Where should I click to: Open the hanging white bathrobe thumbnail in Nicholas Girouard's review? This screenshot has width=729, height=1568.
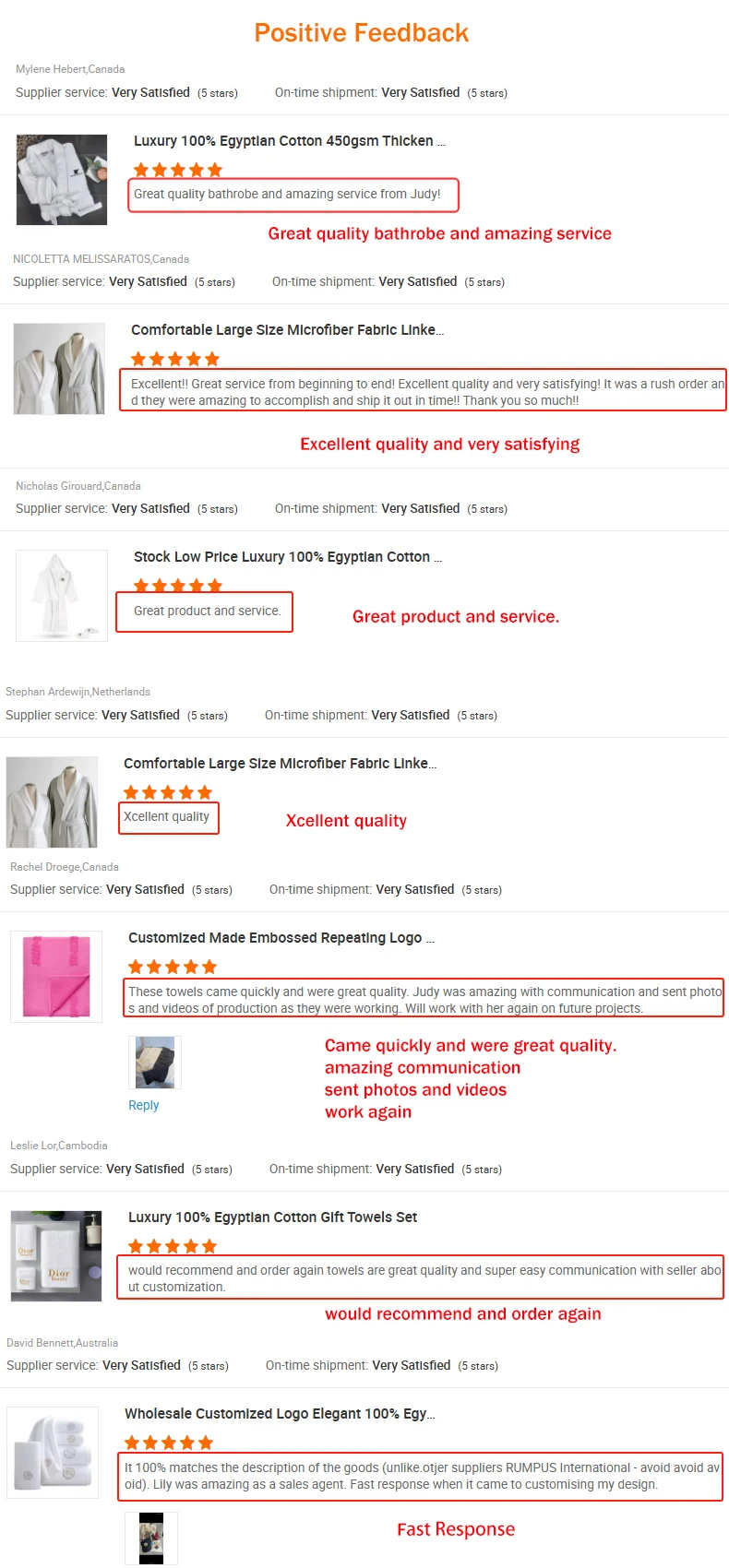click(62, 595)
